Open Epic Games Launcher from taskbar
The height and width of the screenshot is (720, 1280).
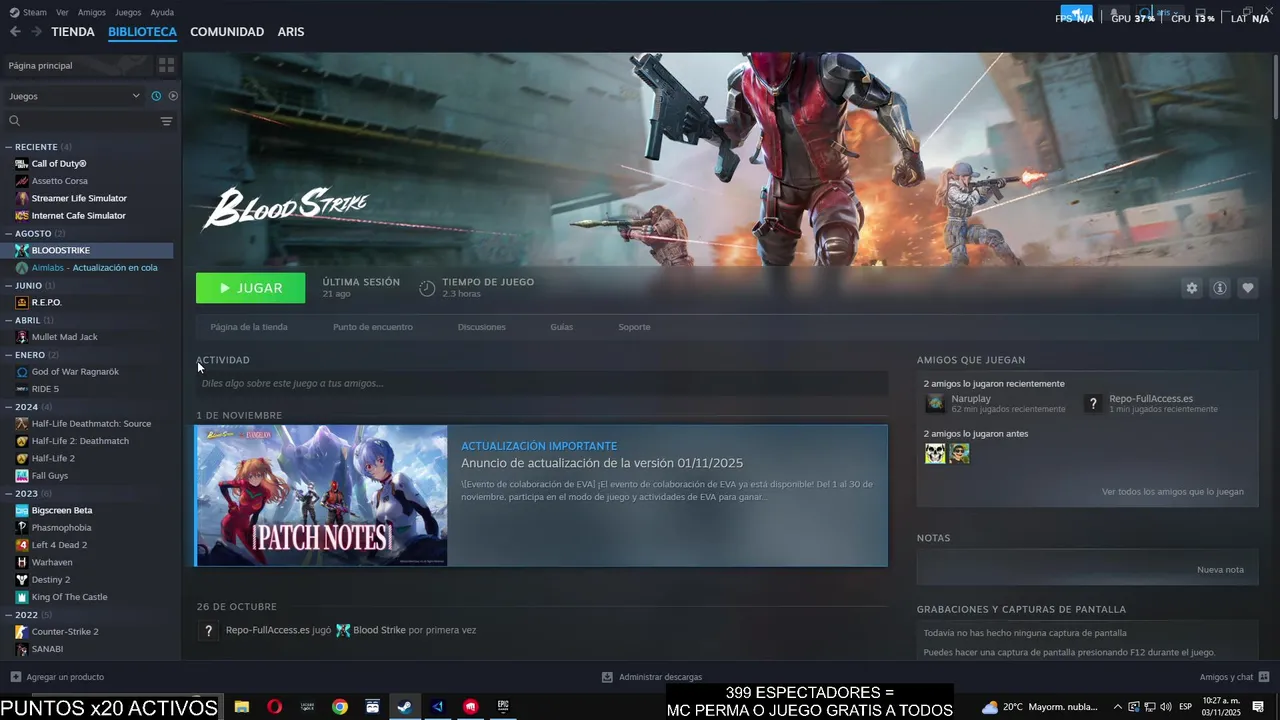point(503,707)
